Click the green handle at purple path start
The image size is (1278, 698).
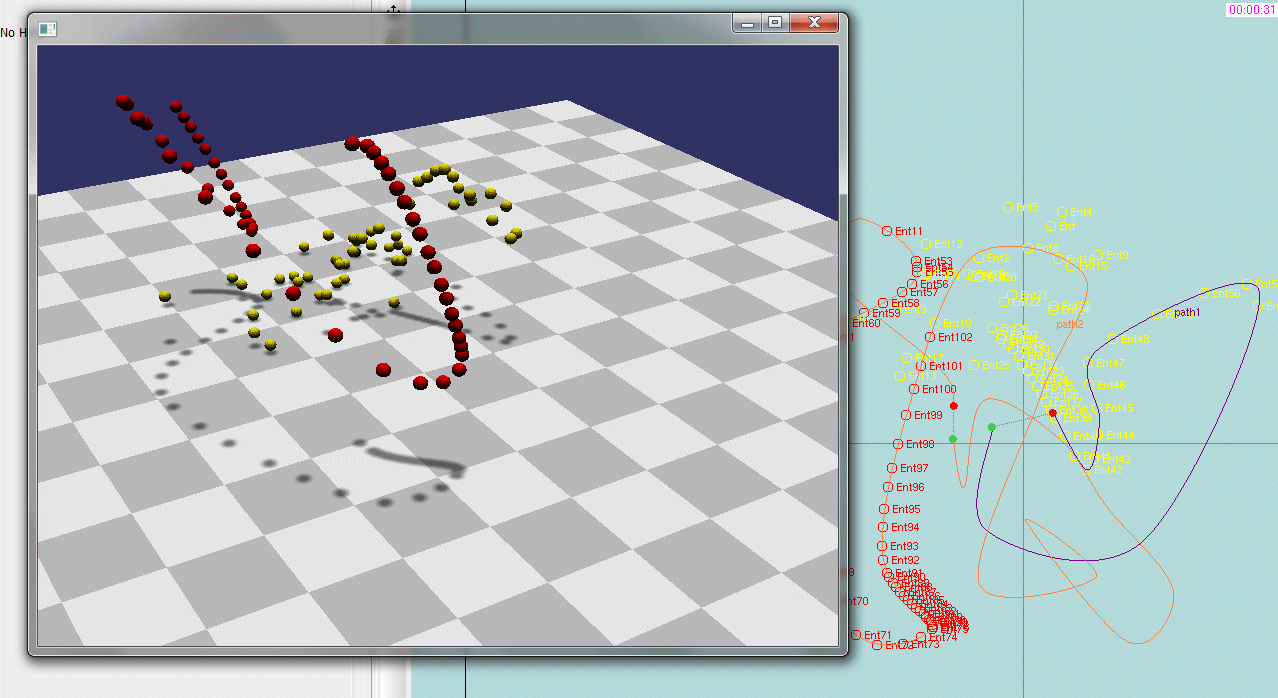[992, 427]
